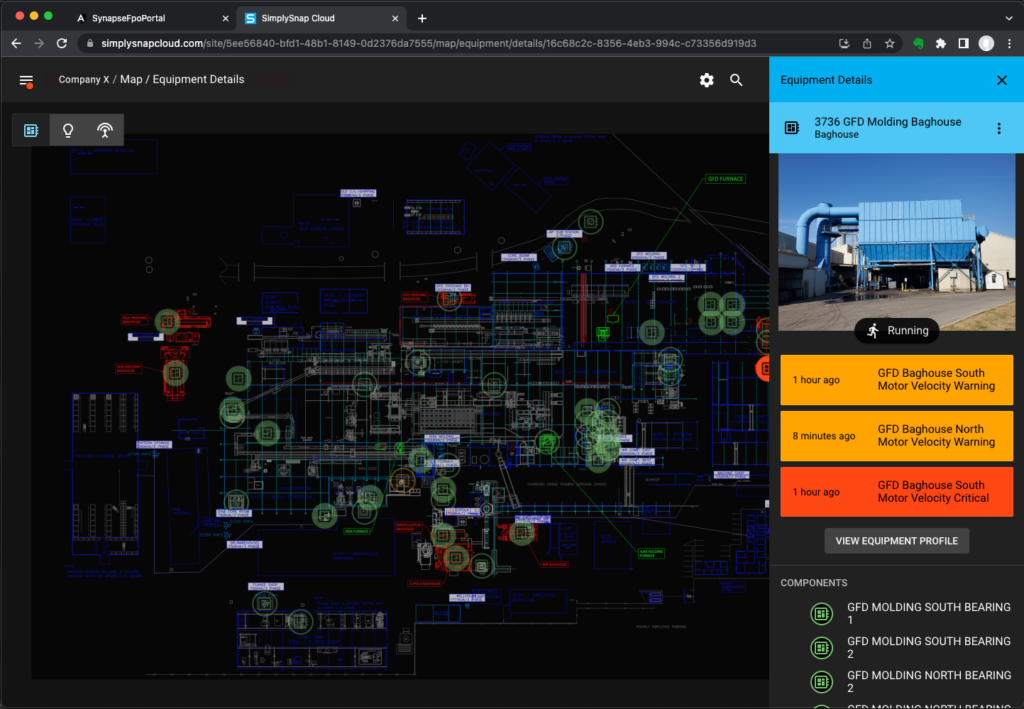Click Map in the breadcrumb navigation

tap(131, 79)
